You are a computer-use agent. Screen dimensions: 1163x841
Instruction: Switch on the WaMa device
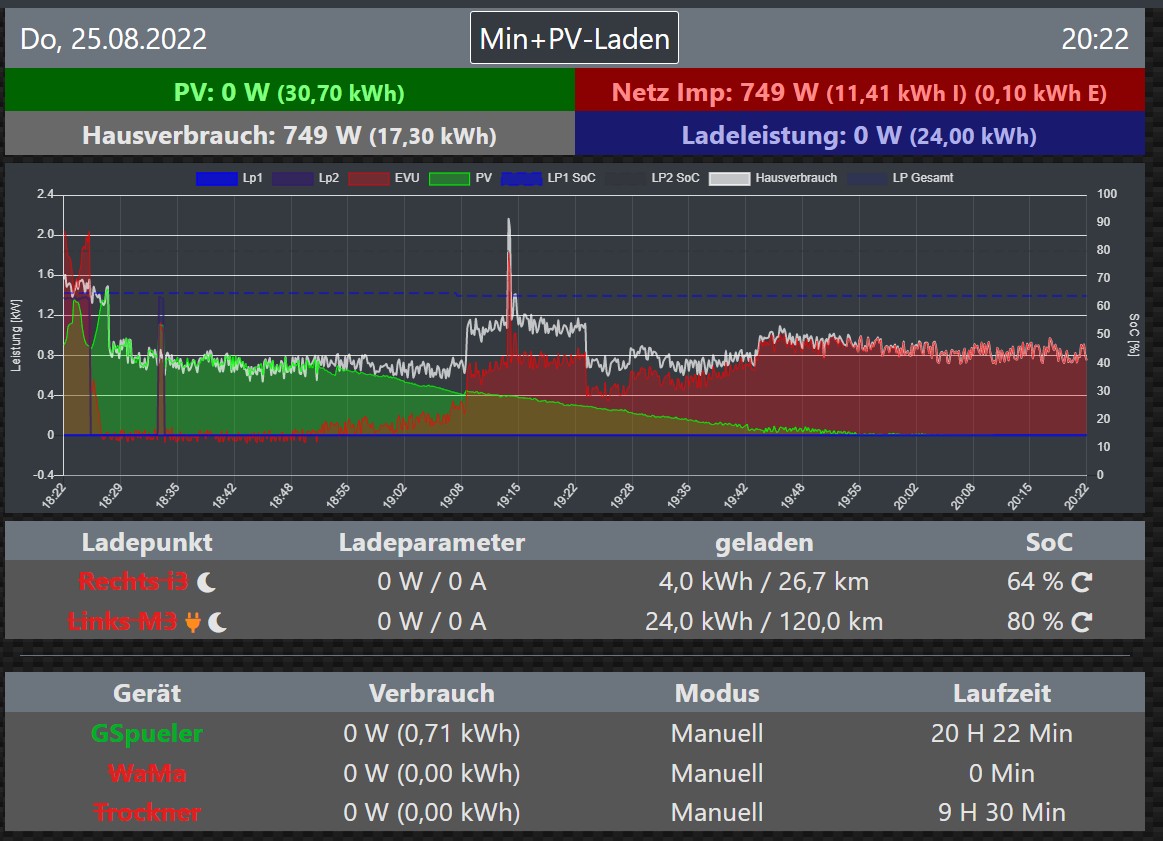146,774
